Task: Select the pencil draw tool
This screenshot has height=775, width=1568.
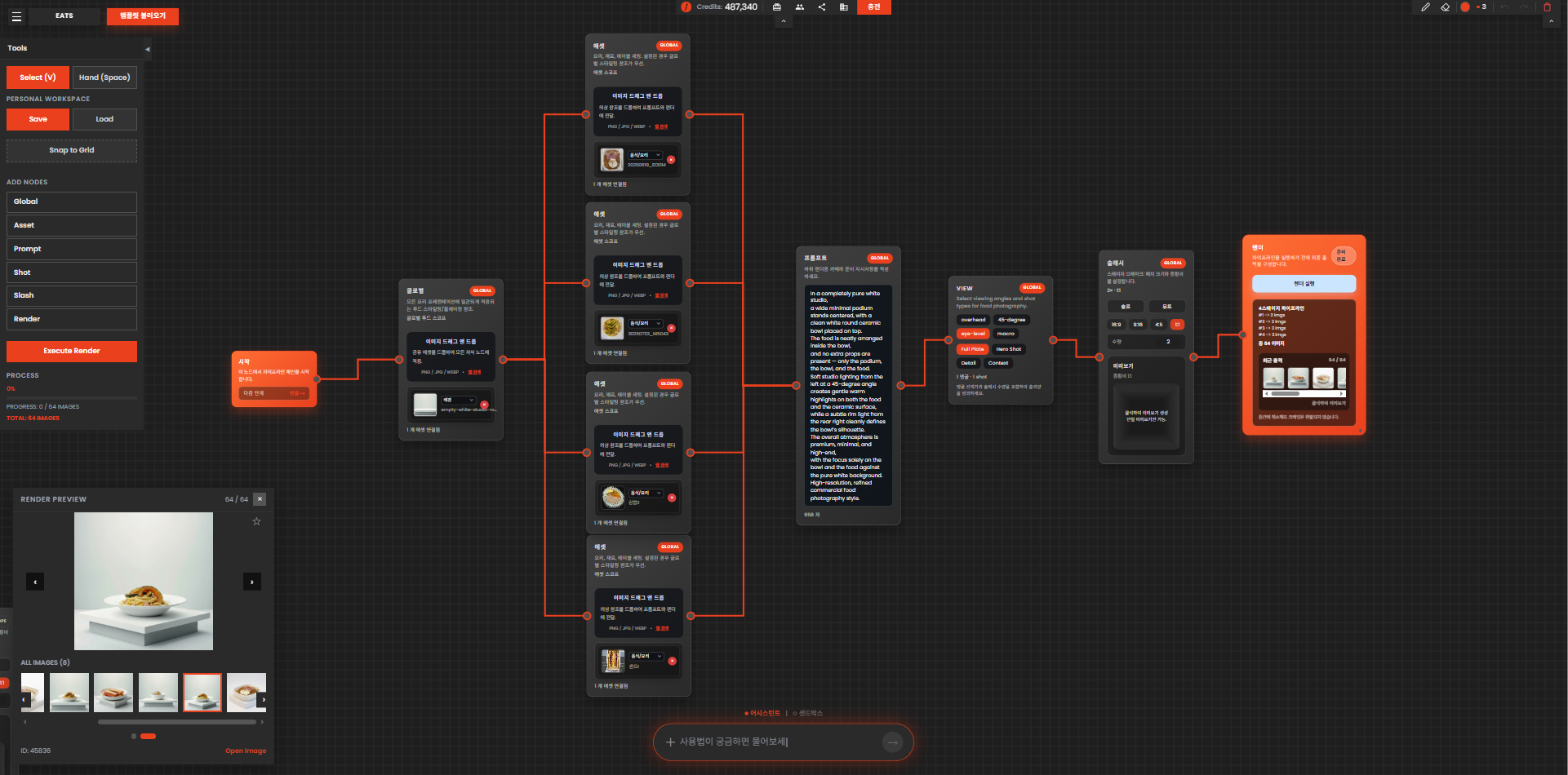Action: tap(1425, 7)
